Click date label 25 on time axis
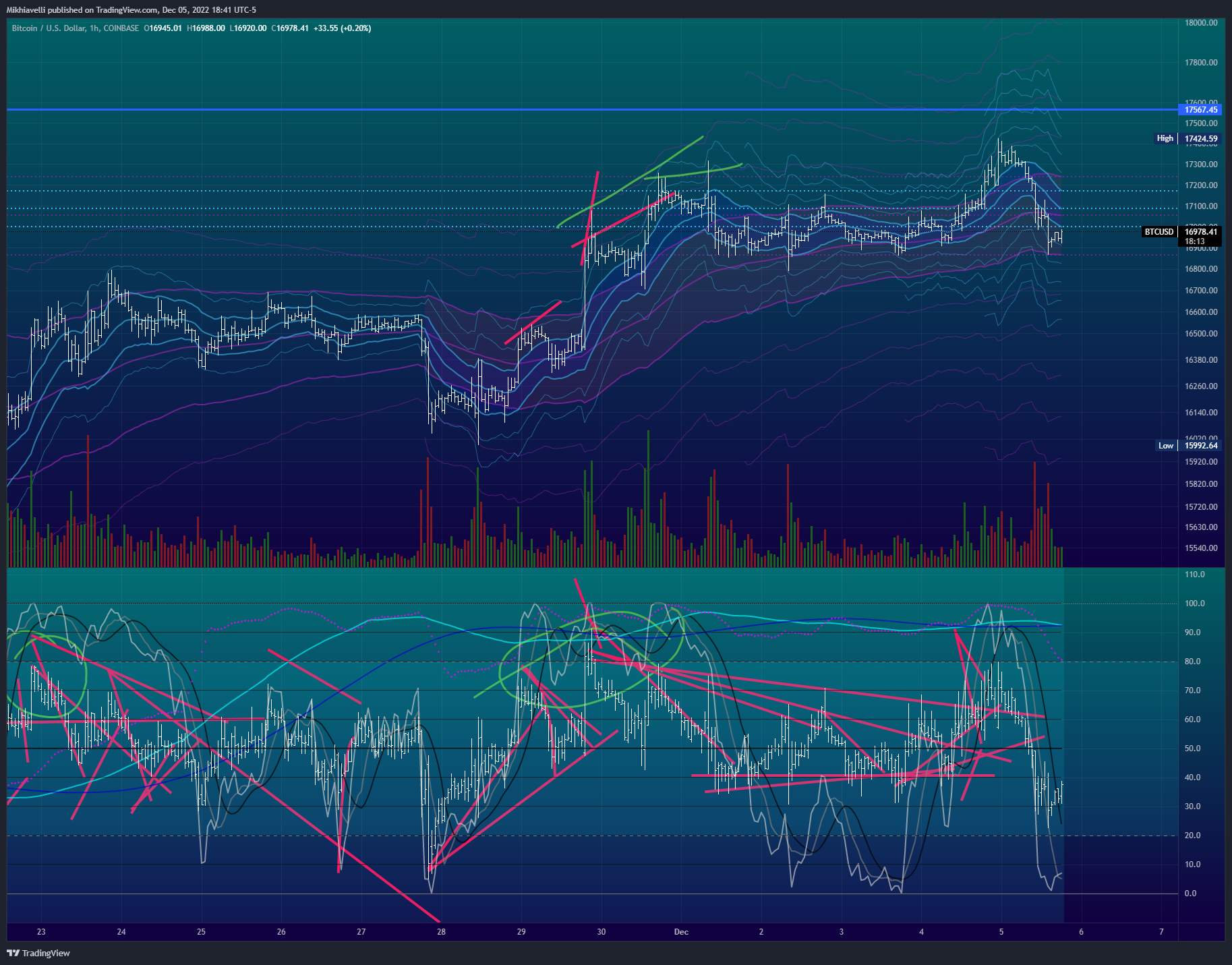Screen dimensions: 1232x965 pos(201,932)
